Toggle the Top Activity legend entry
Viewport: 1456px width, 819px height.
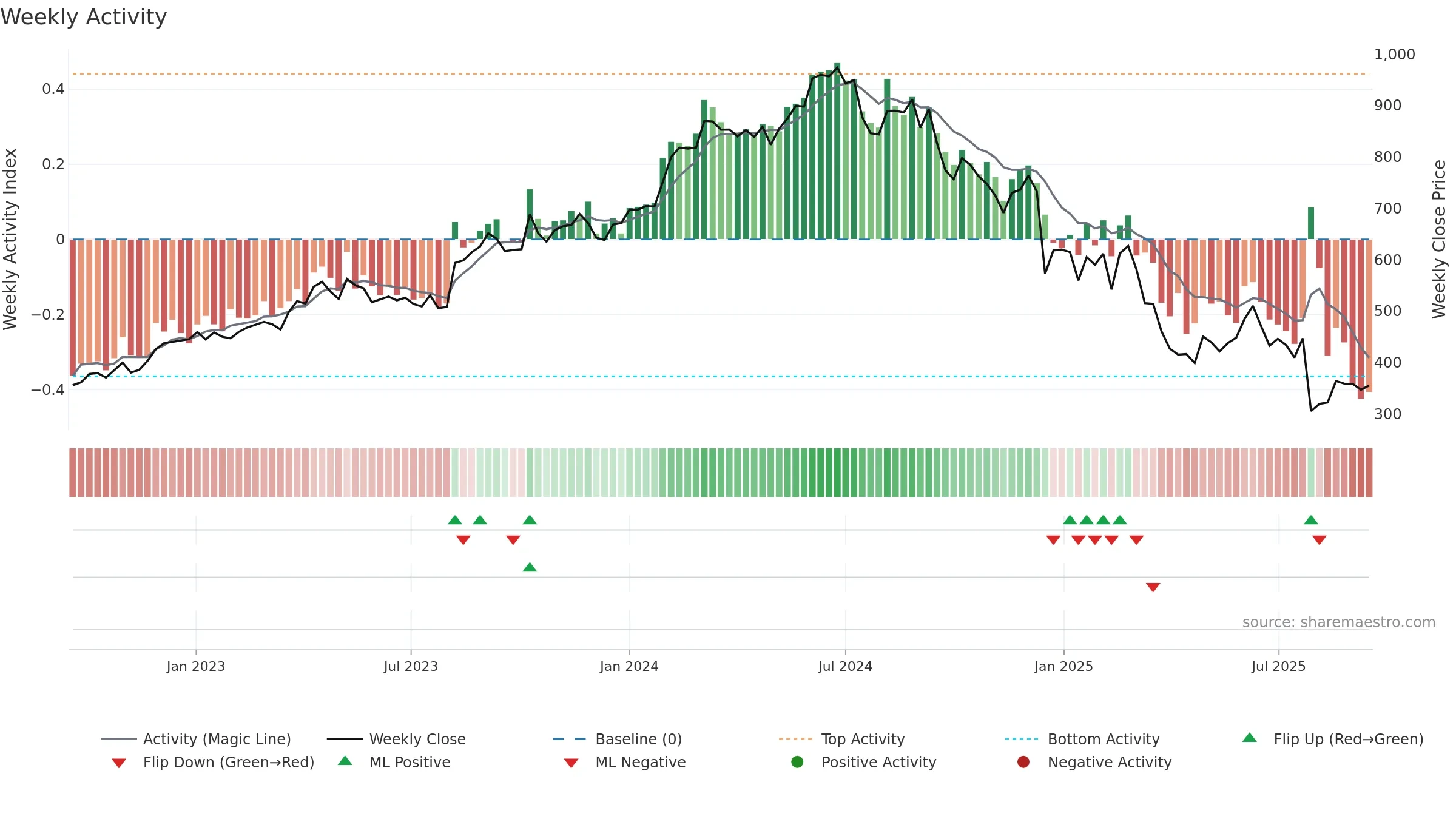click(841, 739)
